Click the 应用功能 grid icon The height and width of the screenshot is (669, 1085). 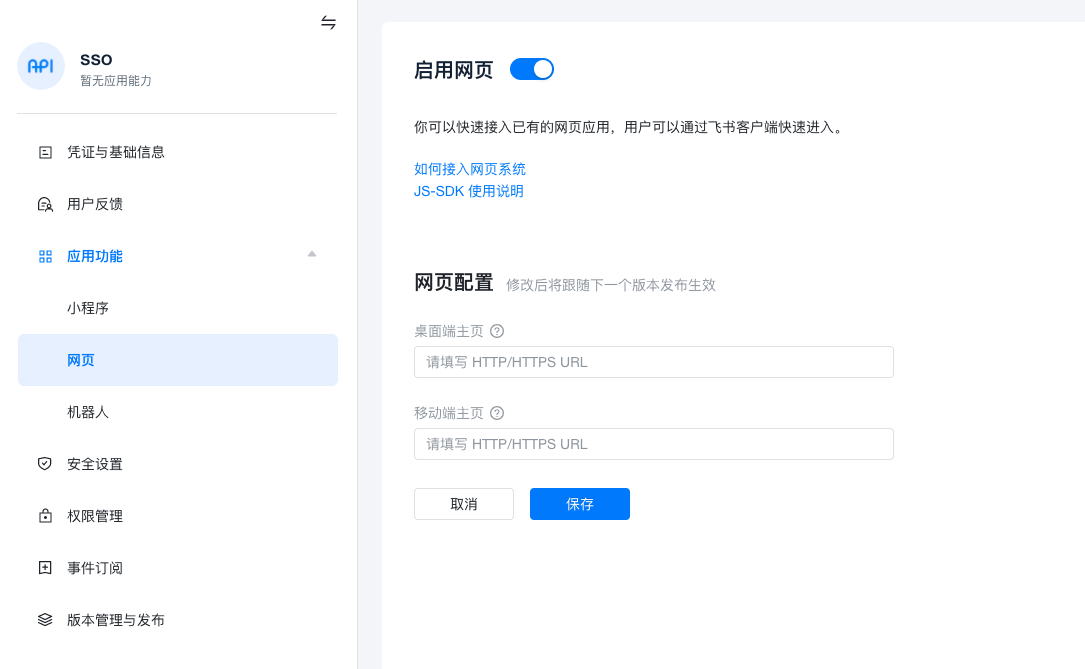pos(45,256)
